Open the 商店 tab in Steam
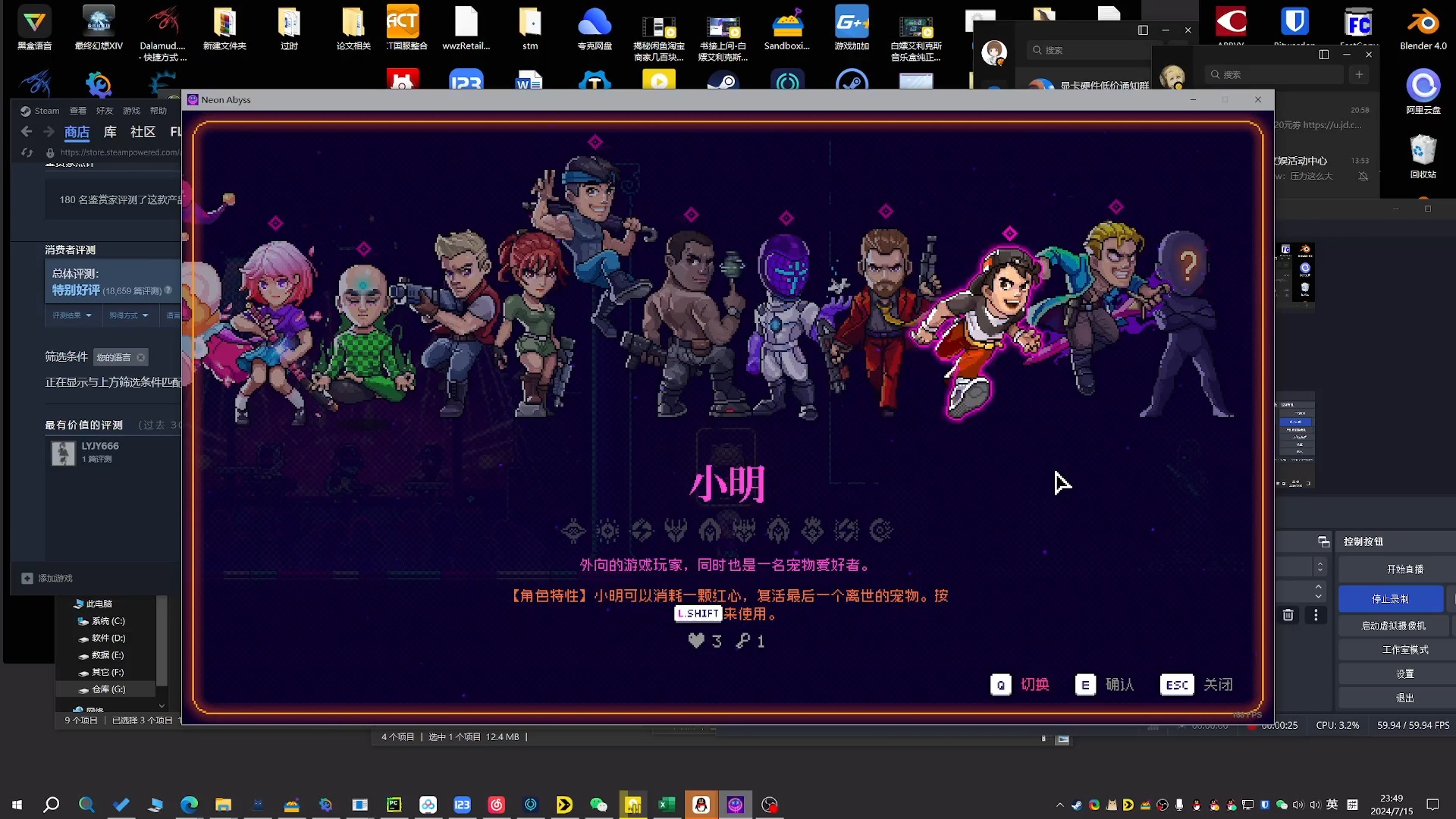Image resolution: width=1456 pixels, height=819 pixels. tap(77, 132)
